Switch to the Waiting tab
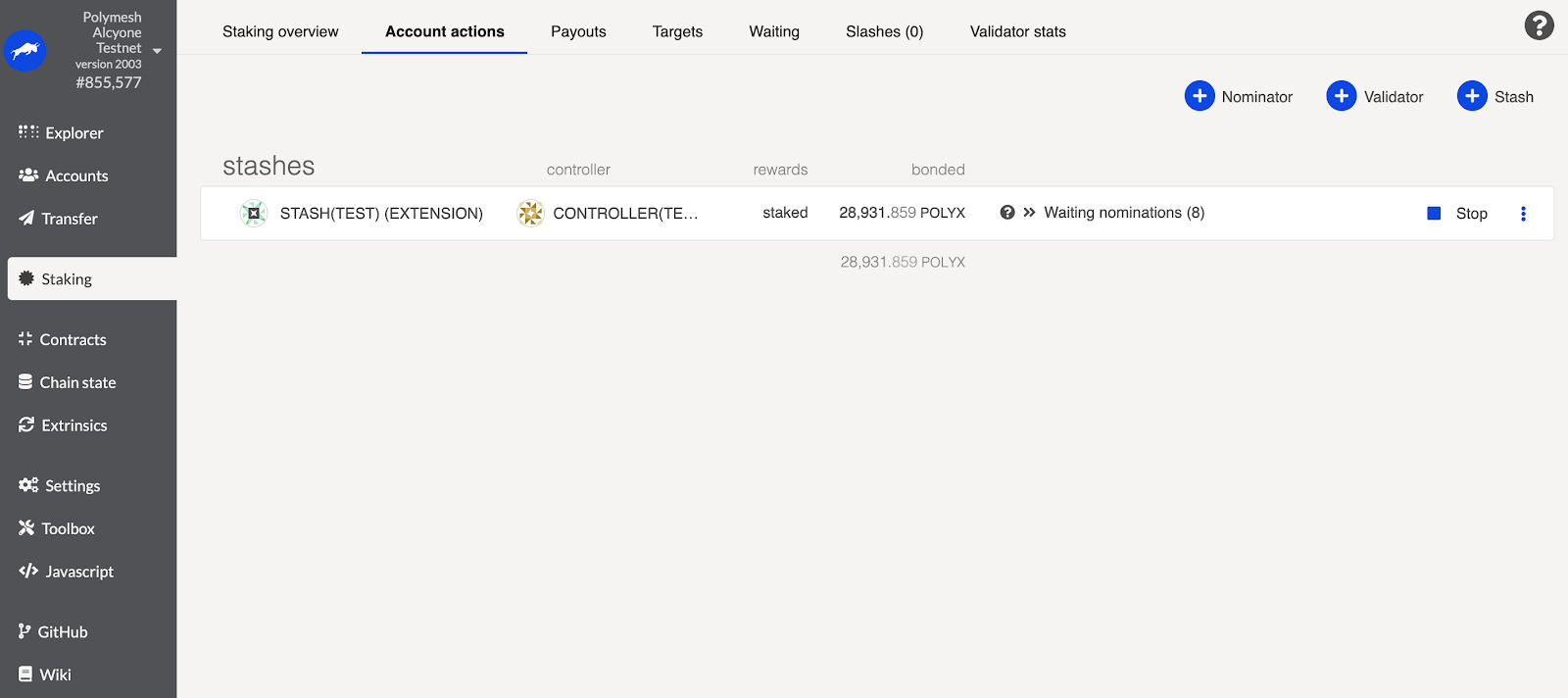Image resolution: width=1568 pixels, height=698 pixels. (x=774, y=31)
